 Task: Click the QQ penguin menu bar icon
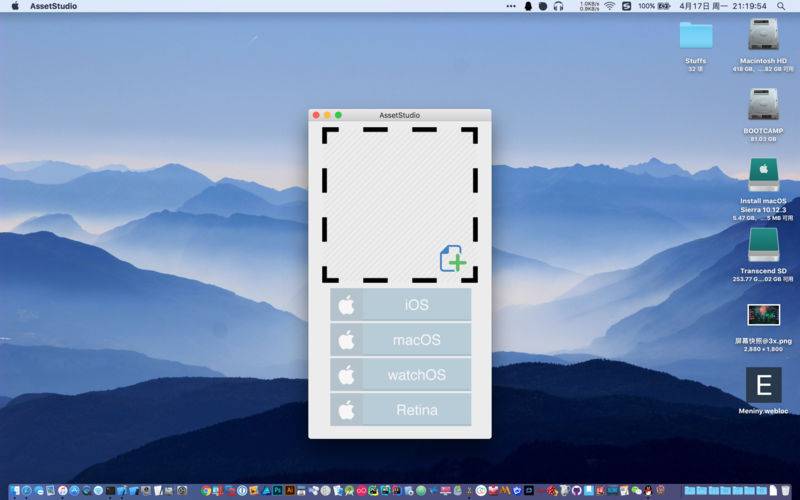tap(529, 6)
